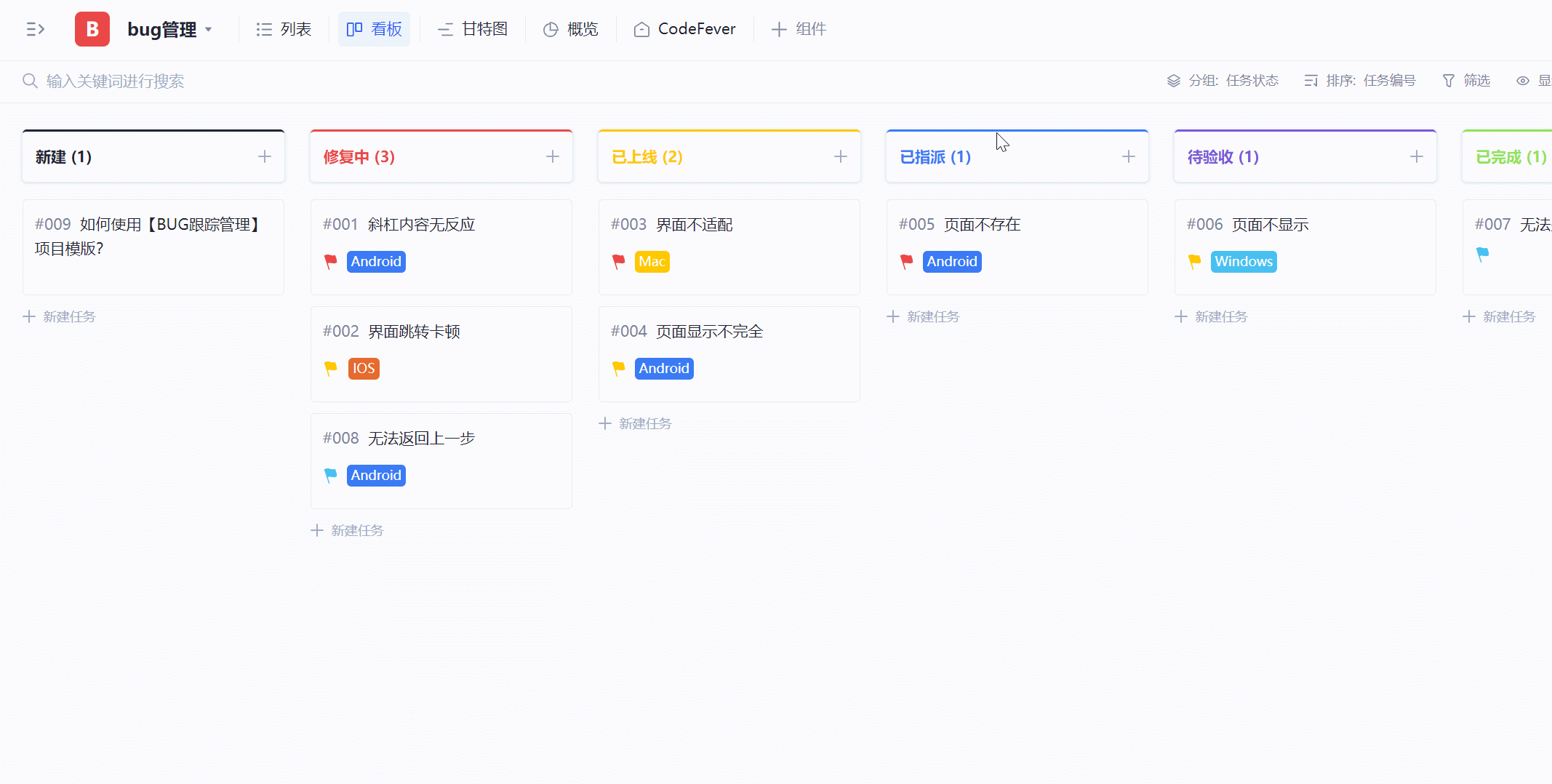The height and width of the screenshot is (784, 1552).
Task: Click the red B project logo
Action: 92,29
